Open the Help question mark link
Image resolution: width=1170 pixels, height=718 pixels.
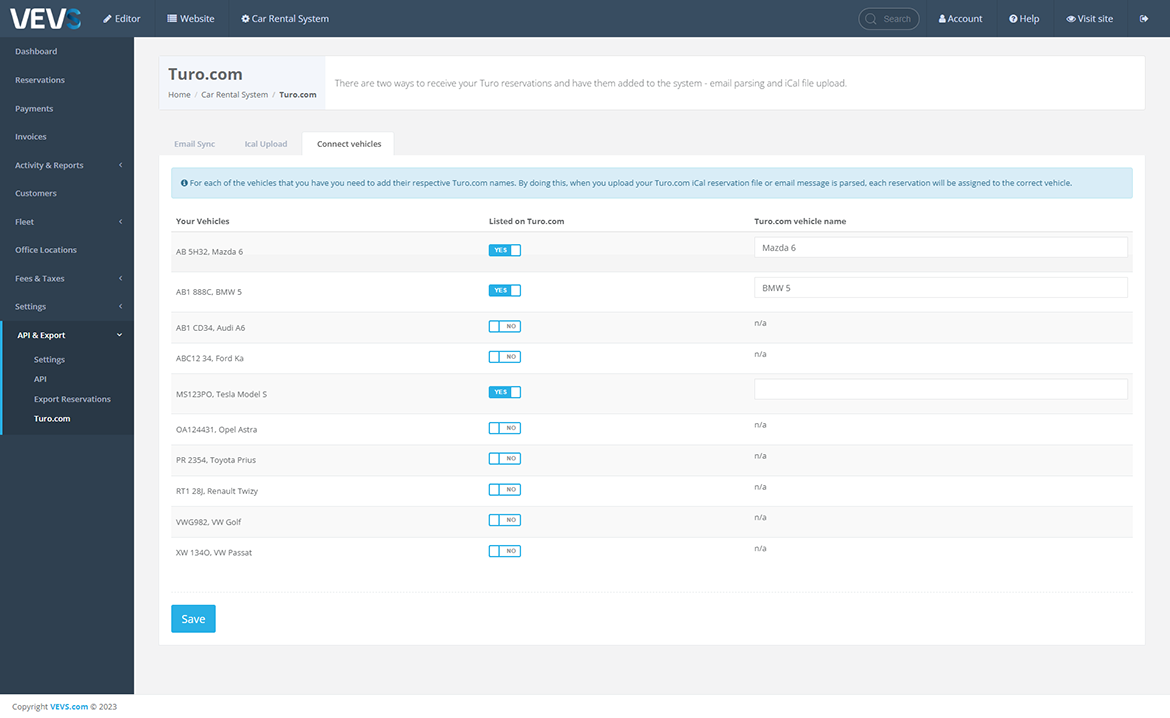[x=1024, y=19]
